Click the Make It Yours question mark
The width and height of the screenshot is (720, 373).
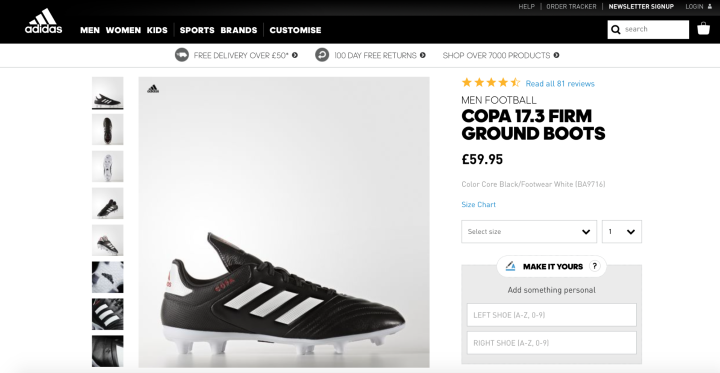pos(595,266)
